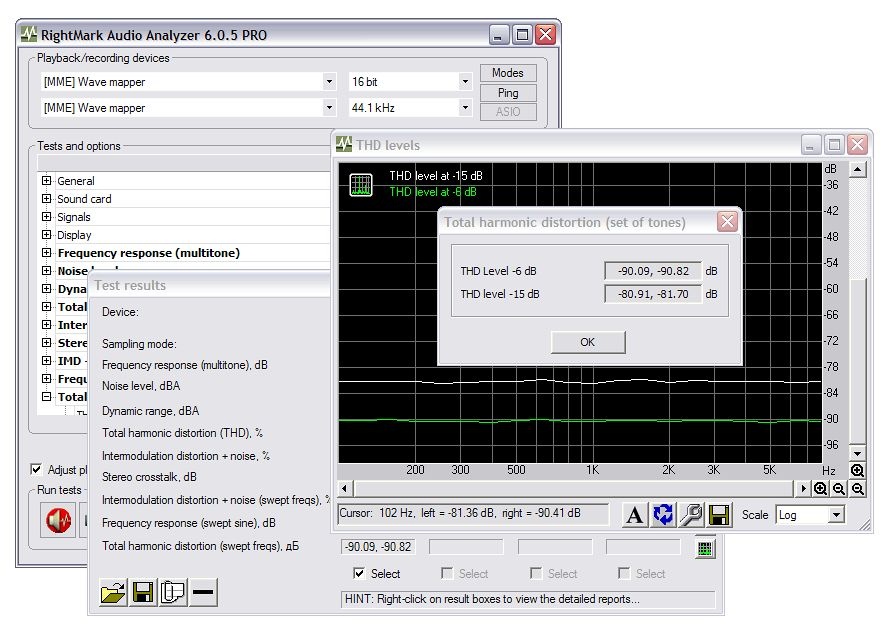Uncheck the first checked Select checkbox

click(x=359, y=573)
